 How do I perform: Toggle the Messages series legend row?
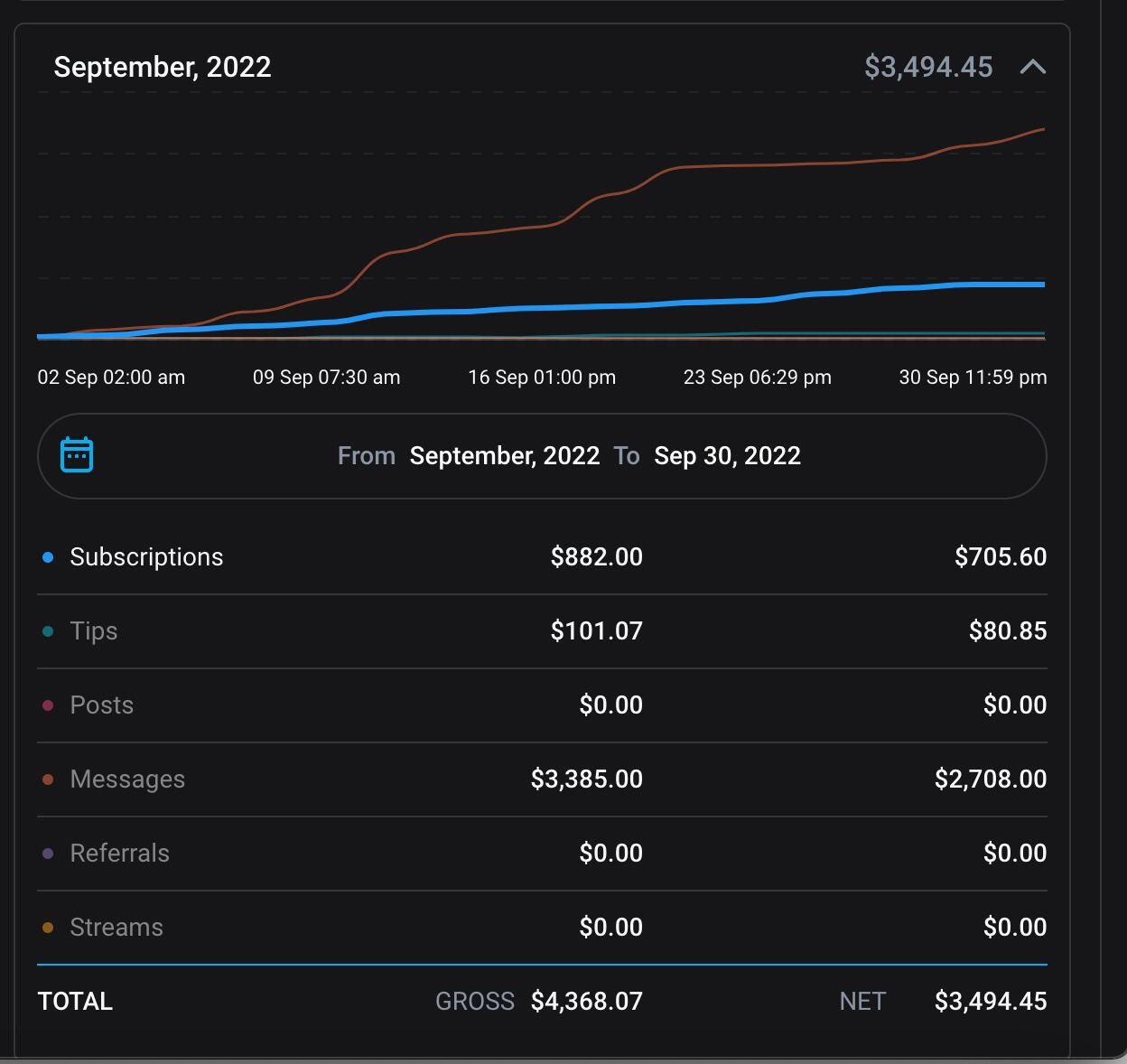(x=127, y=779)
